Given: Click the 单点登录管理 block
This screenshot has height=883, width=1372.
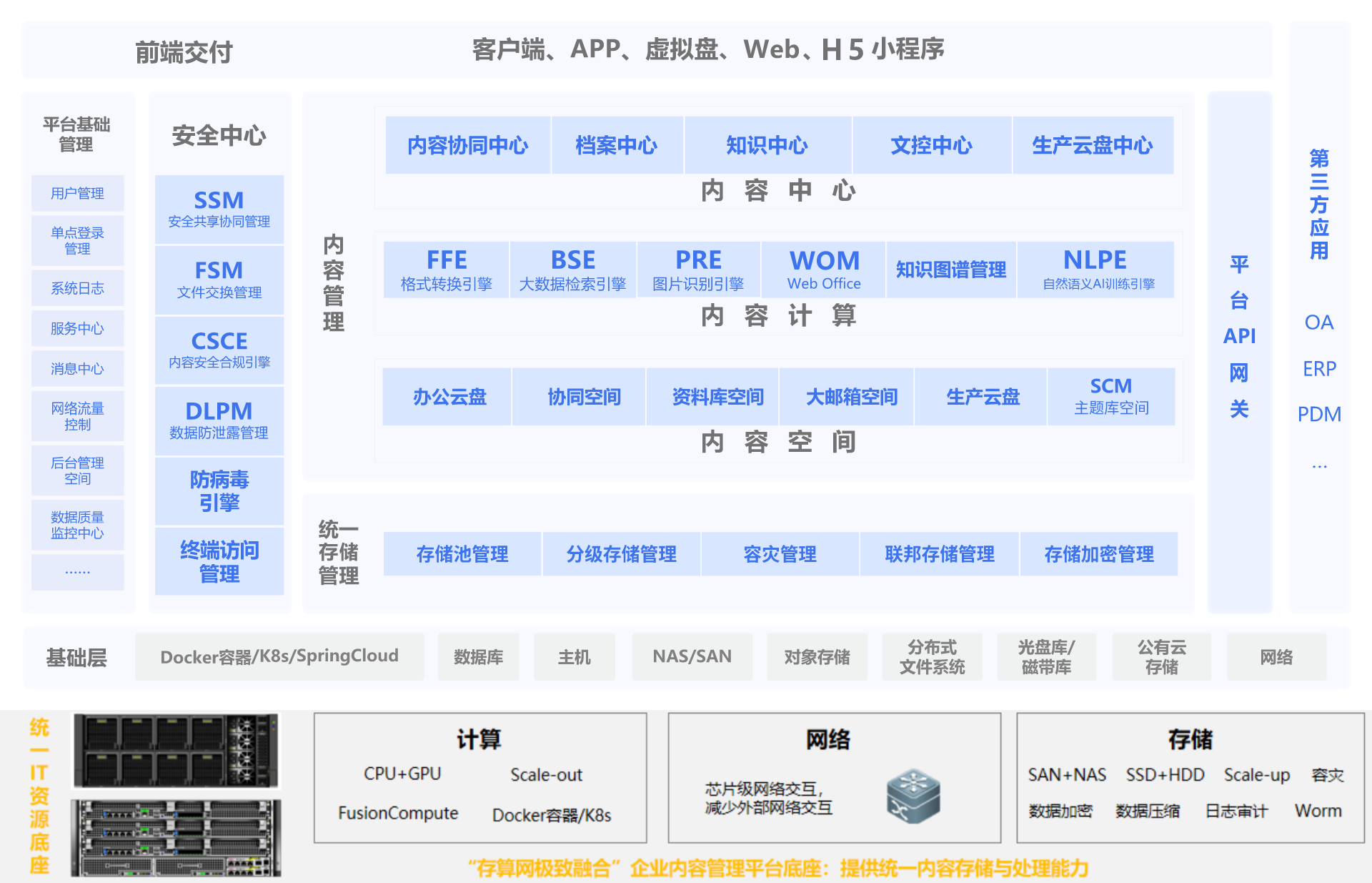Looking at the screenshot, I should (77, 240).
